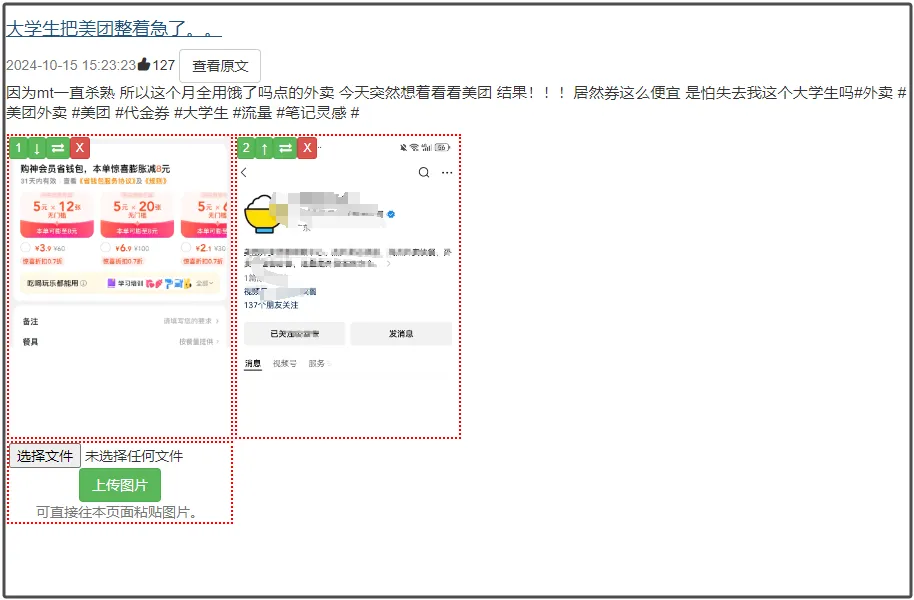Click the green number 1 badge on first image
Screen dimensions: 914x600
pyautogui.click(x=19, y=148)
